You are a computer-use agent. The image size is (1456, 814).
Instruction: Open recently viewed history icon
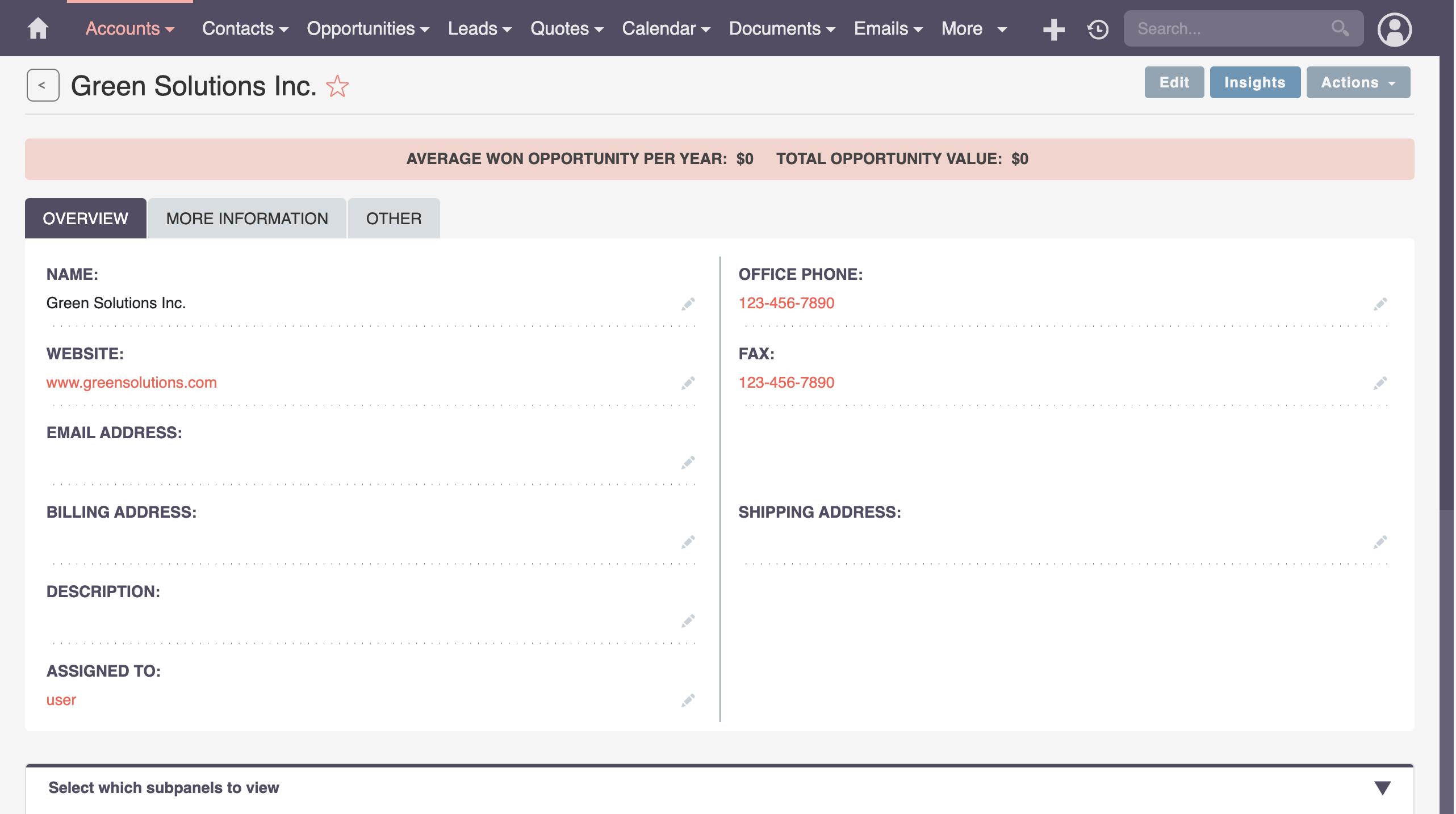click(x=1098, y=29)
